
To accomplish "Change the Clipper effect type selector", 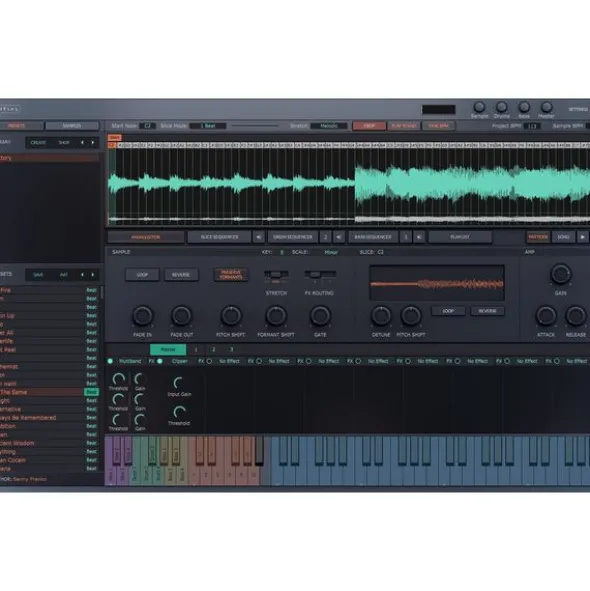I will [179, 361].
